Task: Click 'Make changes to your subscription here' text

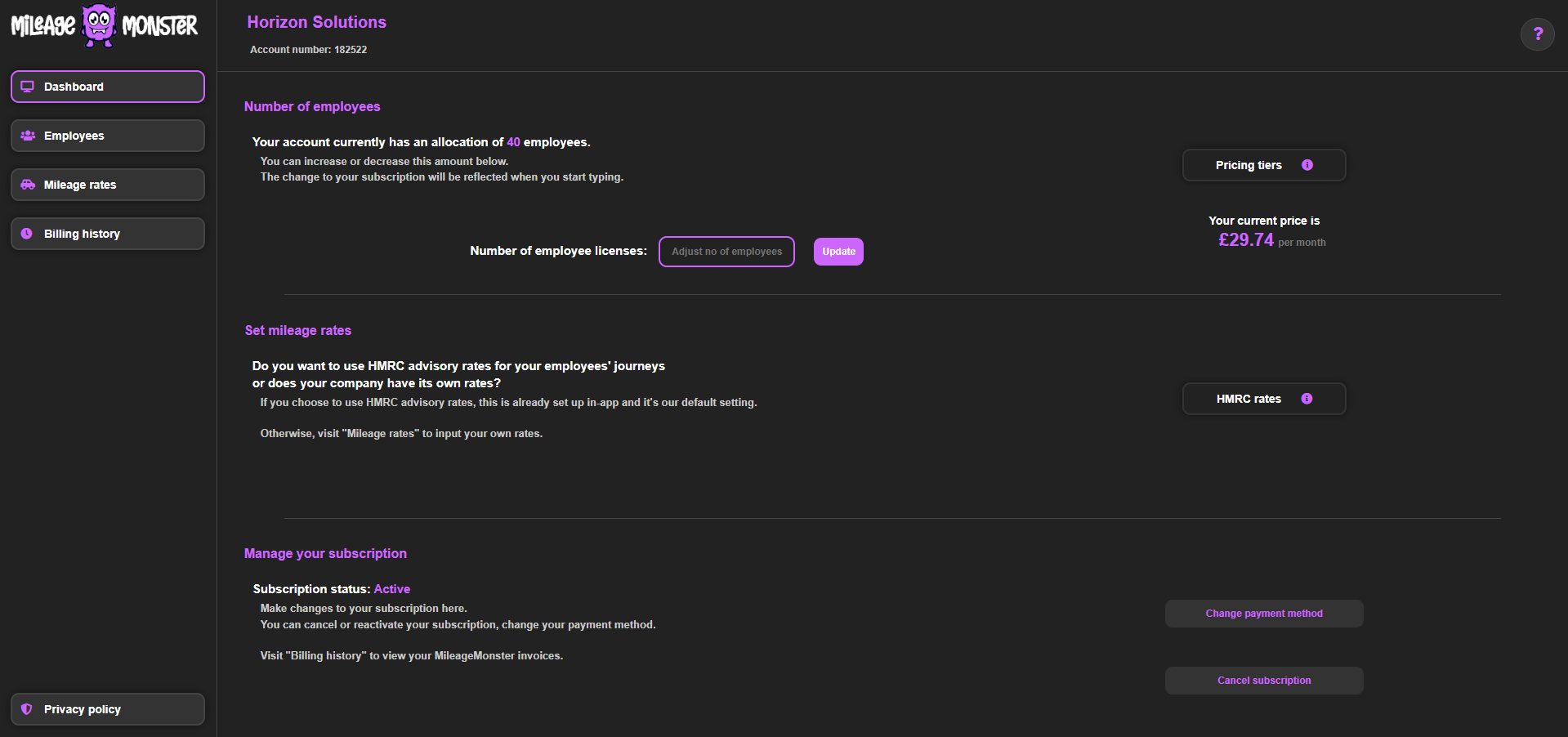Action: click(364, 609)
